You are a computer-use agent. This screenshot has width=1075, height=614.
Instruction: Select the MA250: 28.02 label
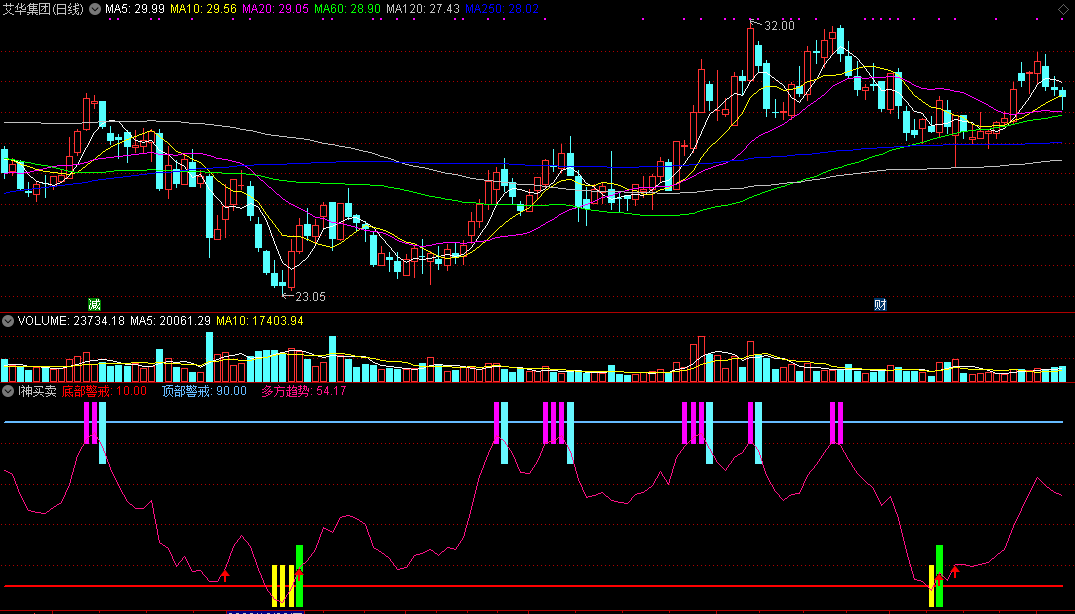[x=502, y=9]
